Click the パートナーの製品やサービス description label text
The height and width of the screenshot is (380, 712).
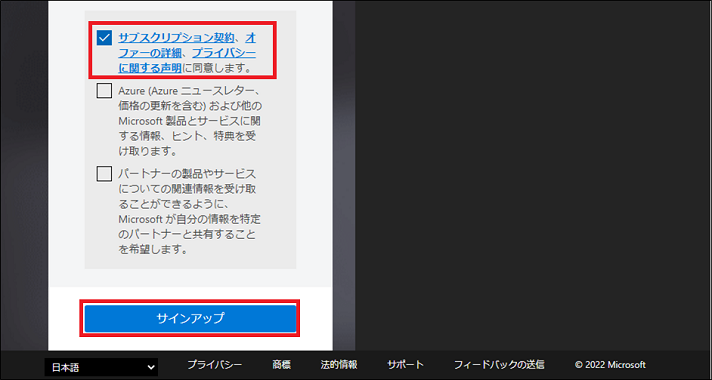(x=190, y=212)
